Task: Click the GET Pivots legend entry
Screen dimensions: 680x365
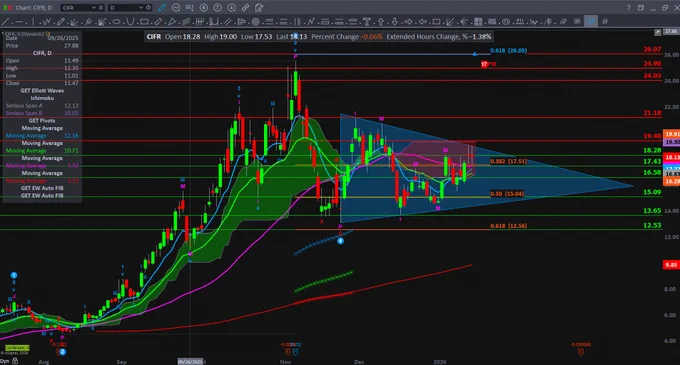Action: 42,121
